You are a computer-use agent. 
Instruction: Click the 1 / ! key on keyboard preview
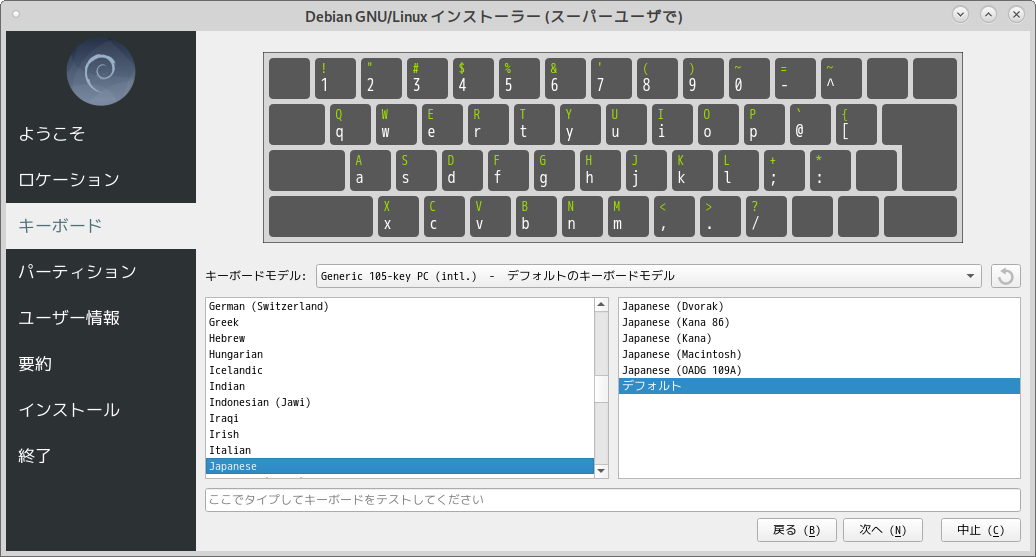[x=335, y=79]
